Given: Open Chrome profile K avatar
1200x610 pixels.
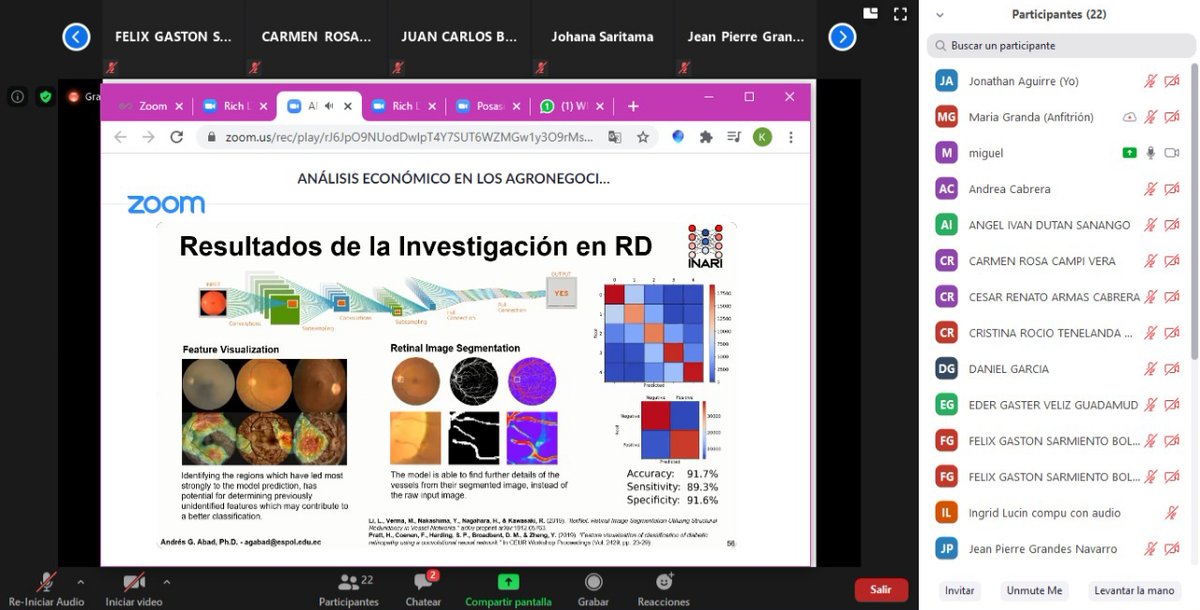Looking at the screenshot, I should point(762,137).
